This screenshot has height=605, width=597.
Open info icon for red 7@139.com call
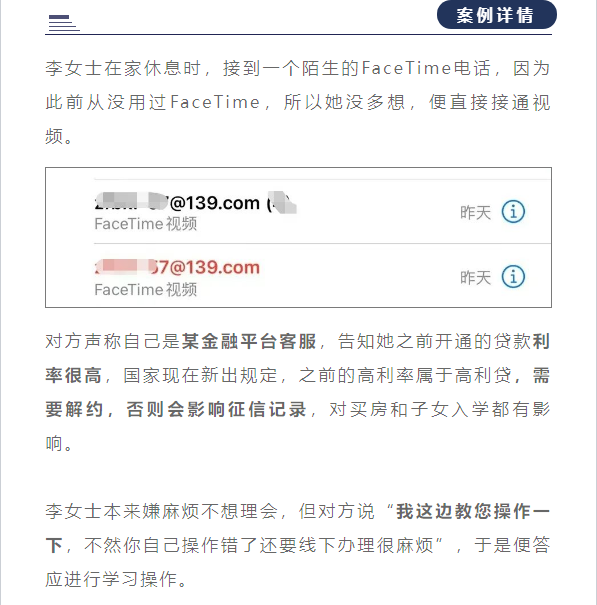point(513,277)
